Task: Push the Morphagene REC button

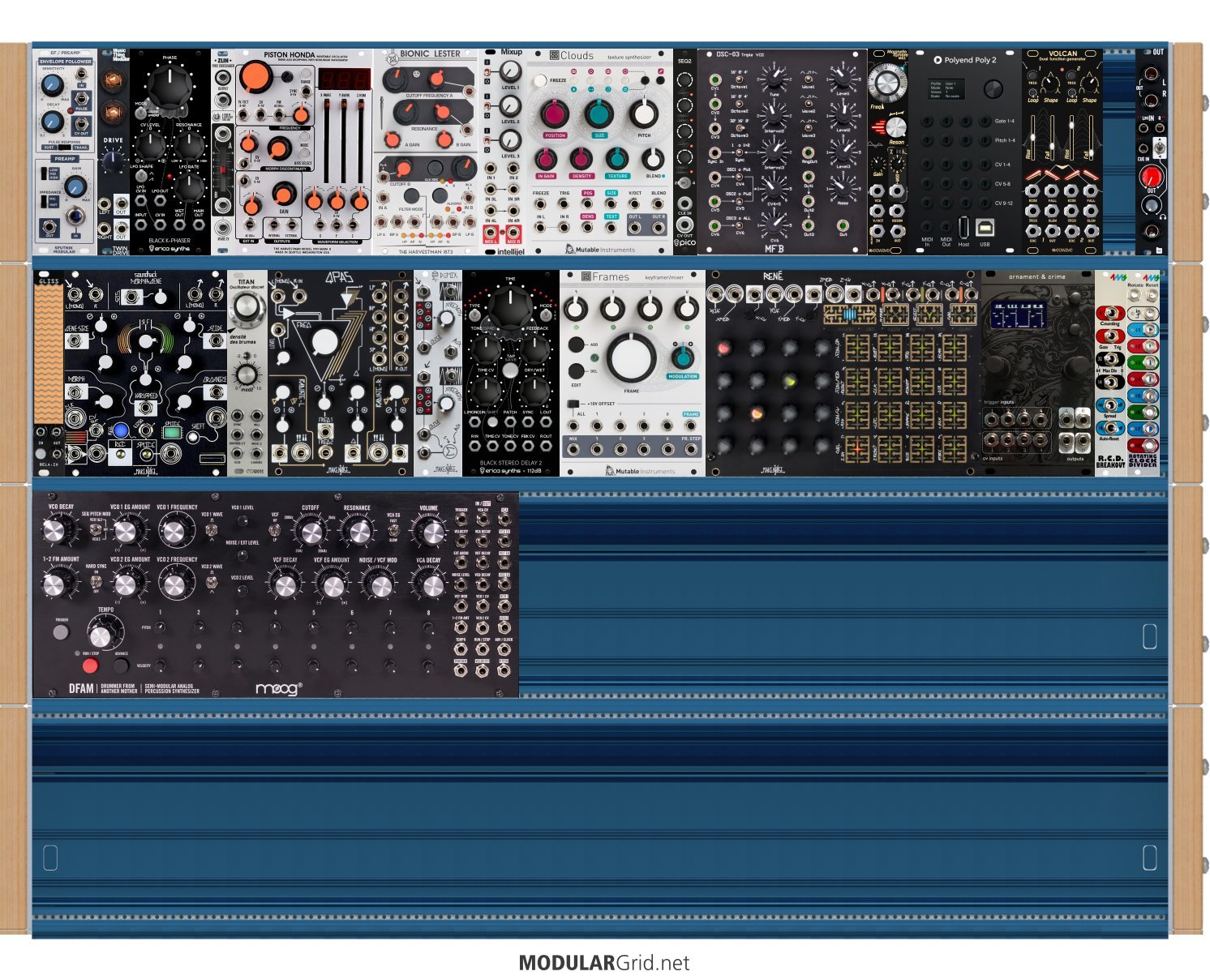Action: [x=121, y=430]
